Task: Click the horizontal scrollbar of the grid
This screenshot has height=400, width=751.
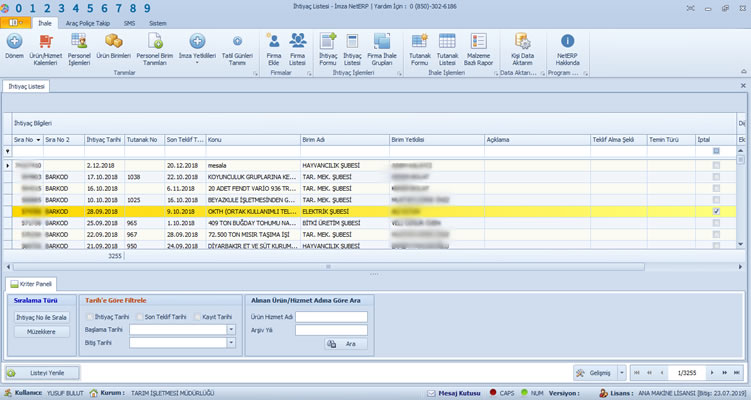Action: point(329,266)
